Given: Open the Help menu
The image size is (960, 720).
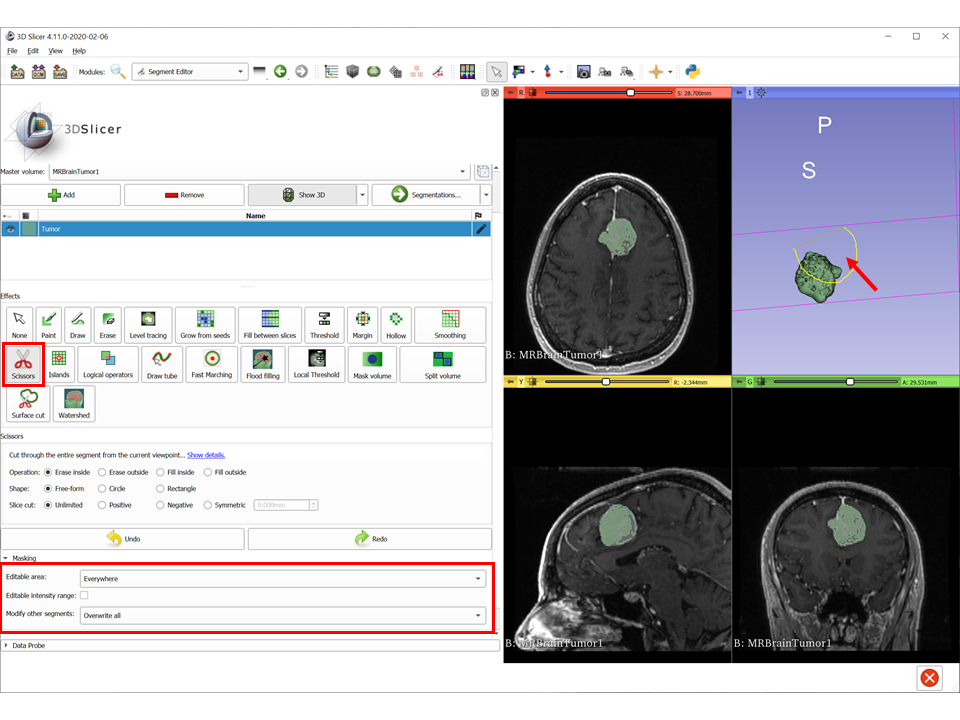Looking at the screenshot, I should click(79, 51).
